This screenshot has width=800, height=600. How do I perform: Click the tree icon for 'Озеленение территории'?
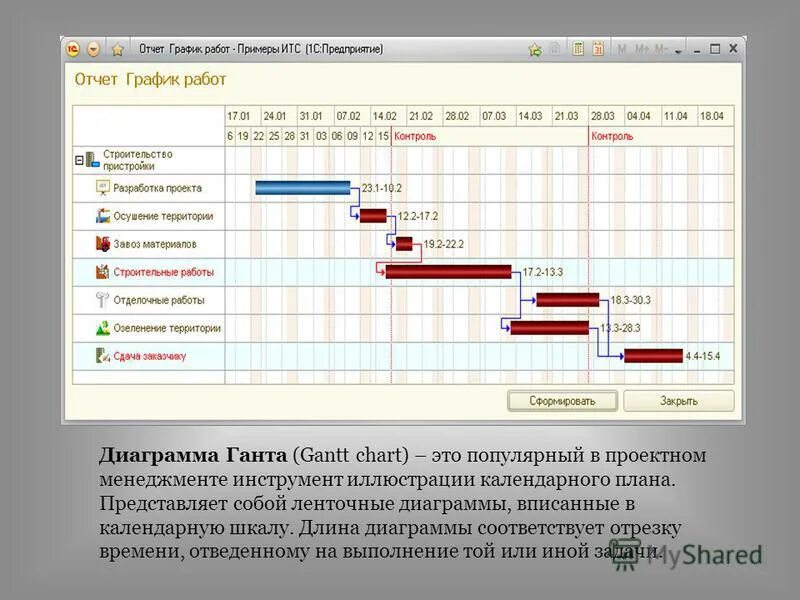click(101, 327)
